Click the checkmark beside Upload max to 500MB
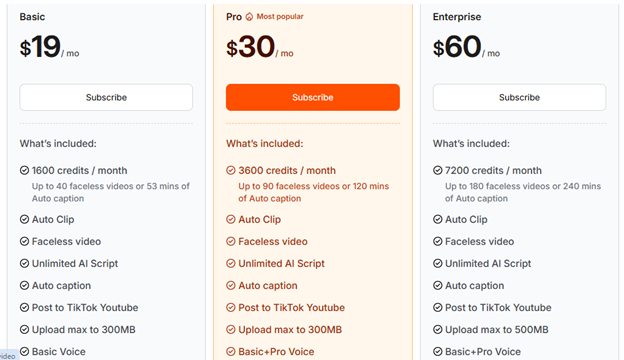This screenshot has width=624, height=360. (x=437, y=329)
